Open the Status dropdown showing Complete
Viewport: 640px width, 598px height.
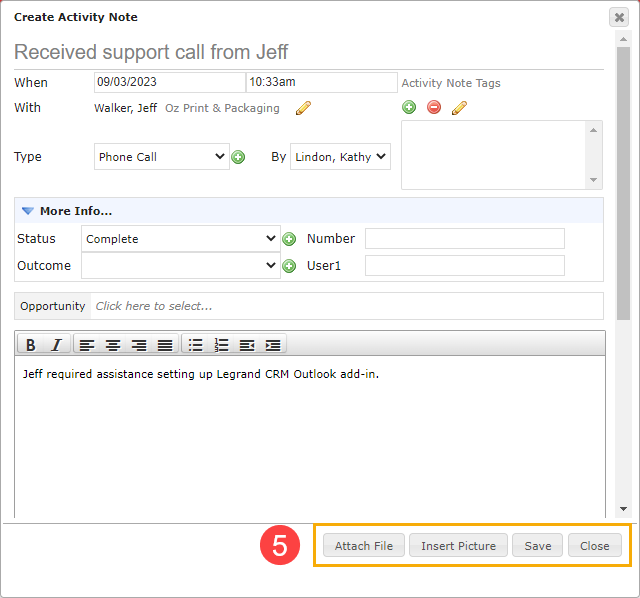[181, 238]
